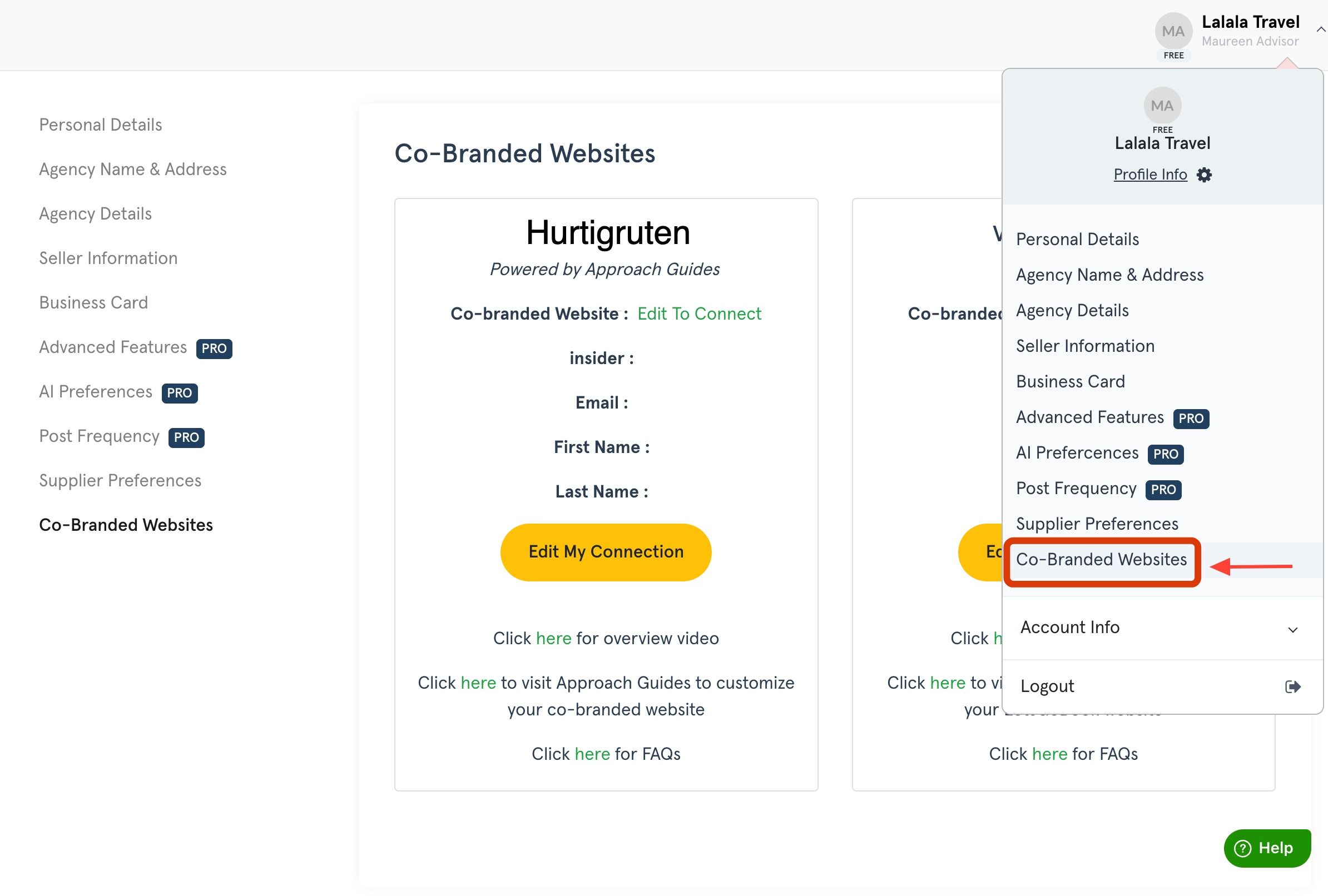This screenshot has width=1328, height=896.
Task: Click the question mark icon in Help
Action: coord(1243,848)
